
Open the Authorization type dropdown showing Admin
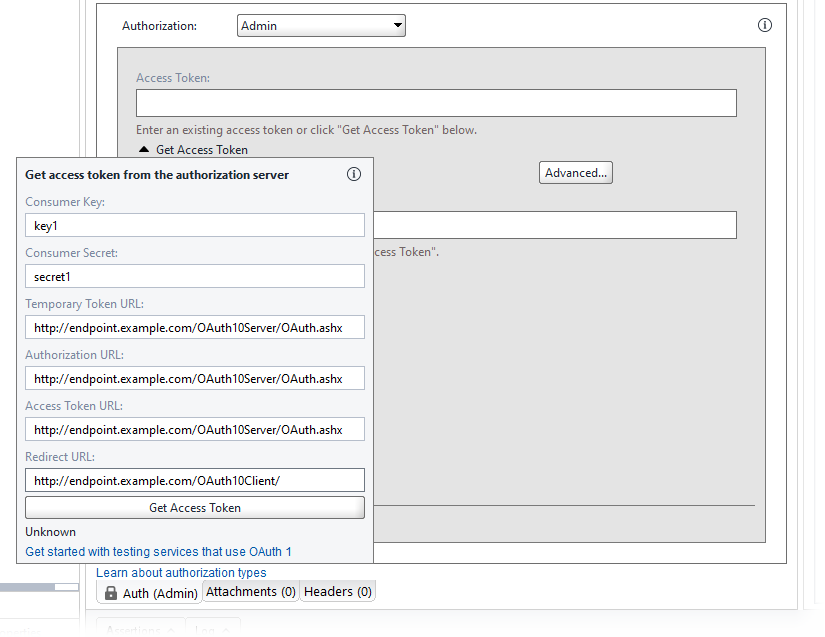click(x=320, y=25)
